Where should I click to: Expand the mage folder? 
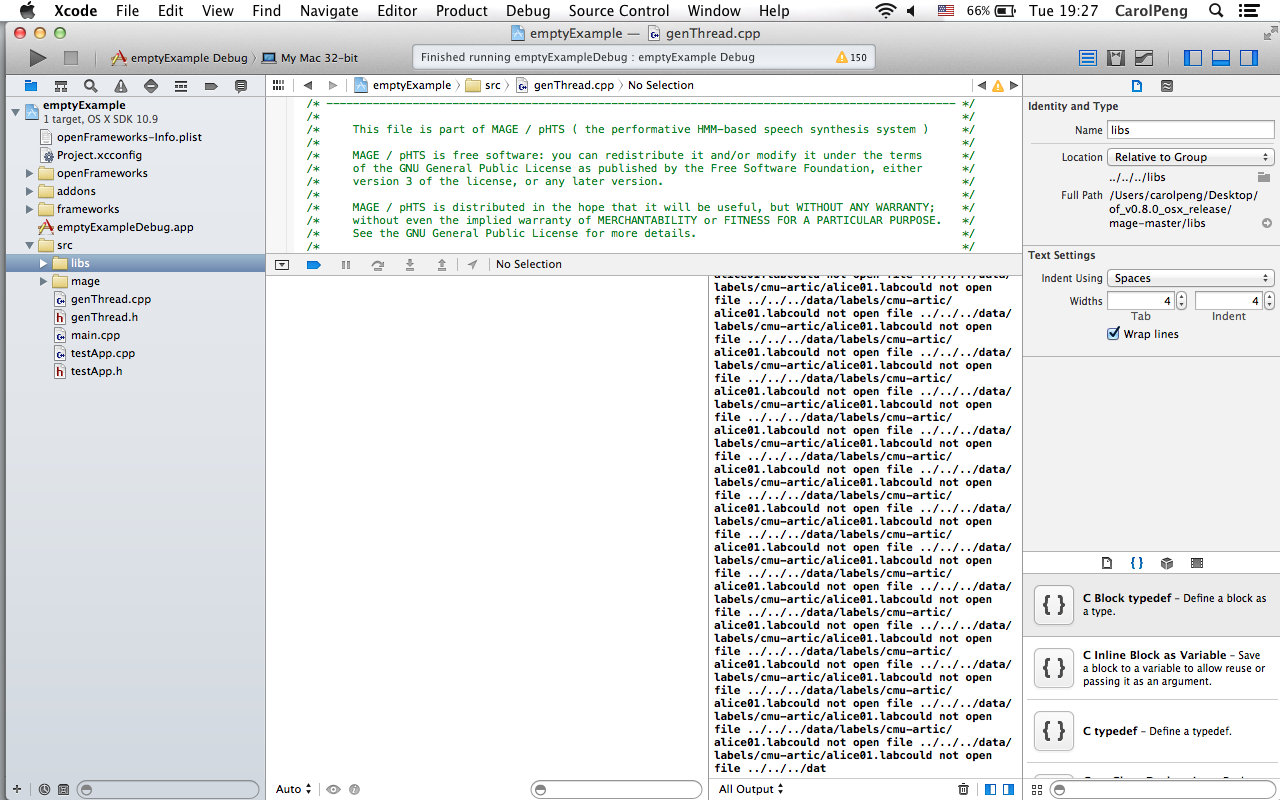click(43, 281)
